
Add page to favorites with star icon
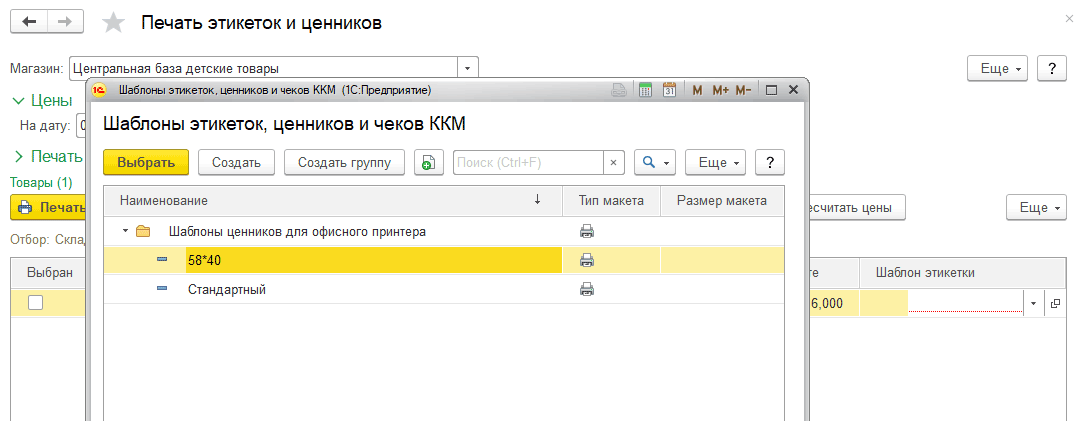[113, 23]
